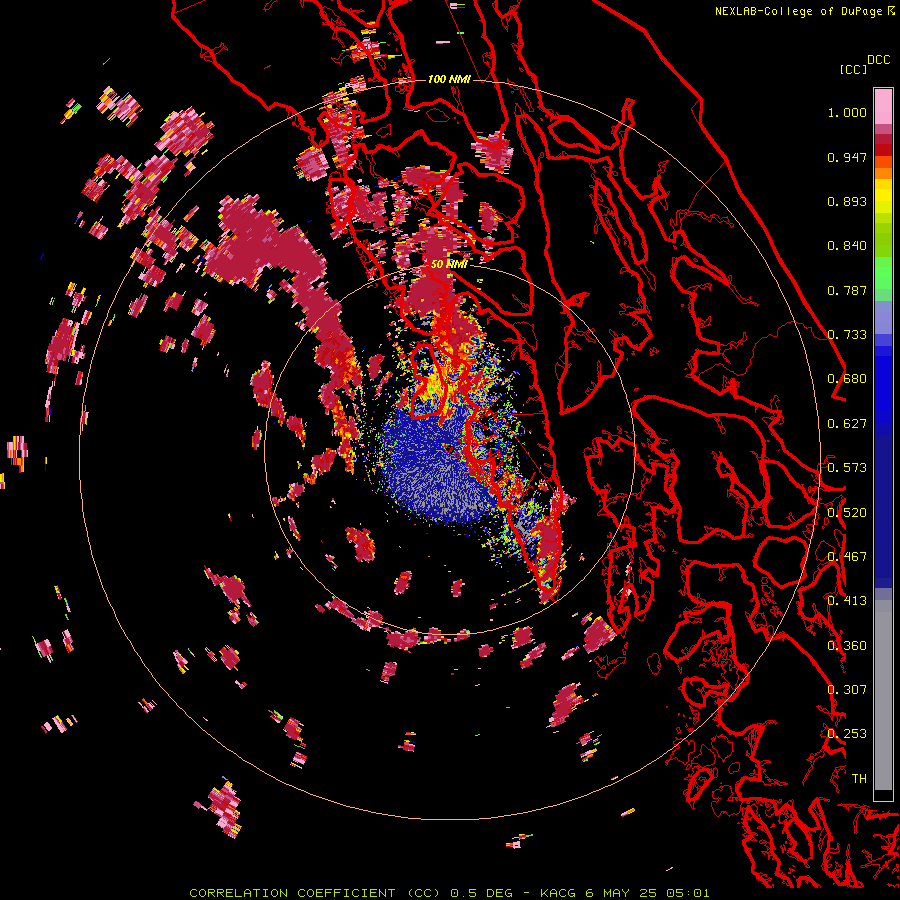The image size is (900, 900).
Task: Click the 0.467 value on the color scale
Action: (x=847, y=557)
